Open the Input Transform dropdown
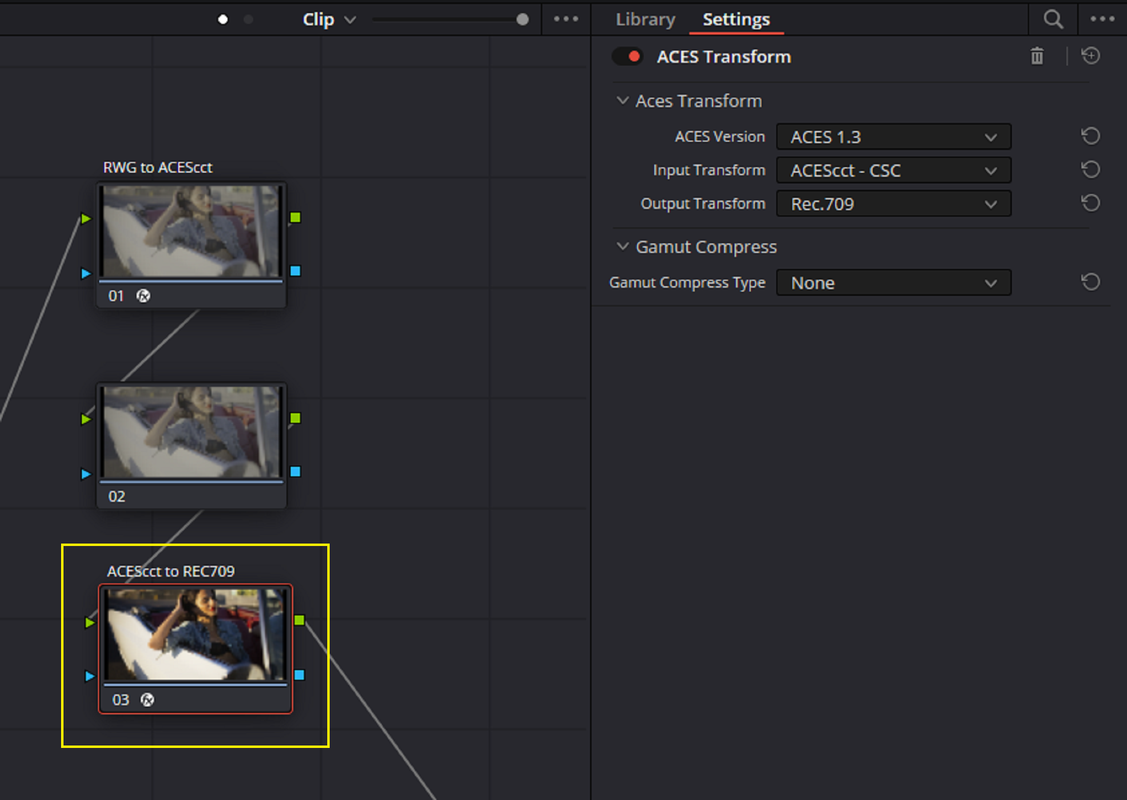This screenshot has width=1127, height=800. click(893, 170)
